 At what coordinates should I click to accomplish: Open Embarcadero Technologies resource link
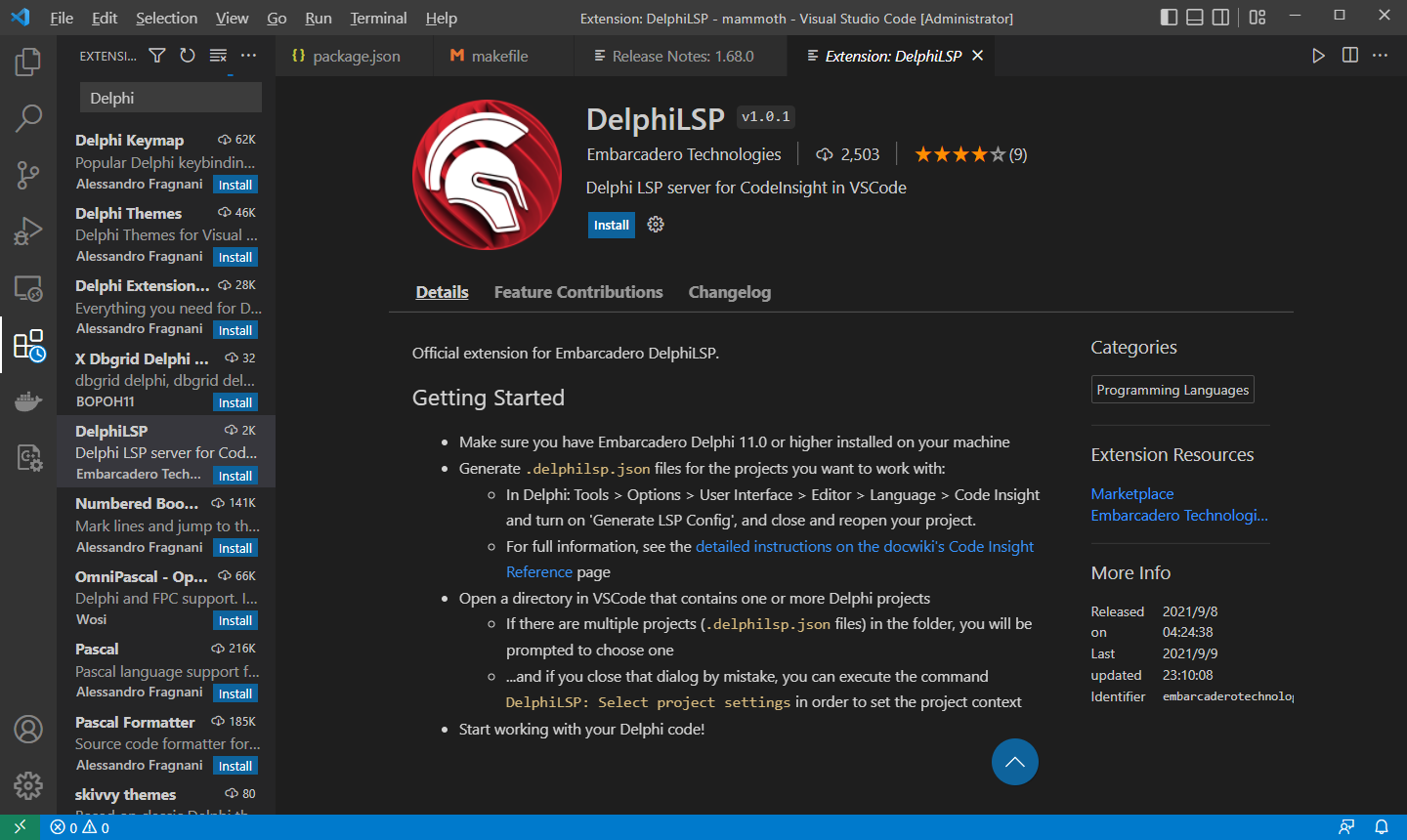[x=1179, y=516]
